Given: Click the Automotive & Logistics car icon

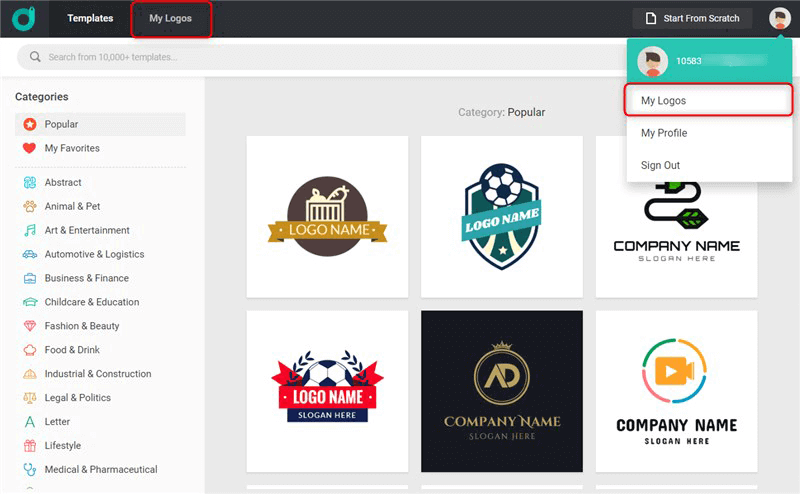Looking at the screenshot, I should coord(30,254).
